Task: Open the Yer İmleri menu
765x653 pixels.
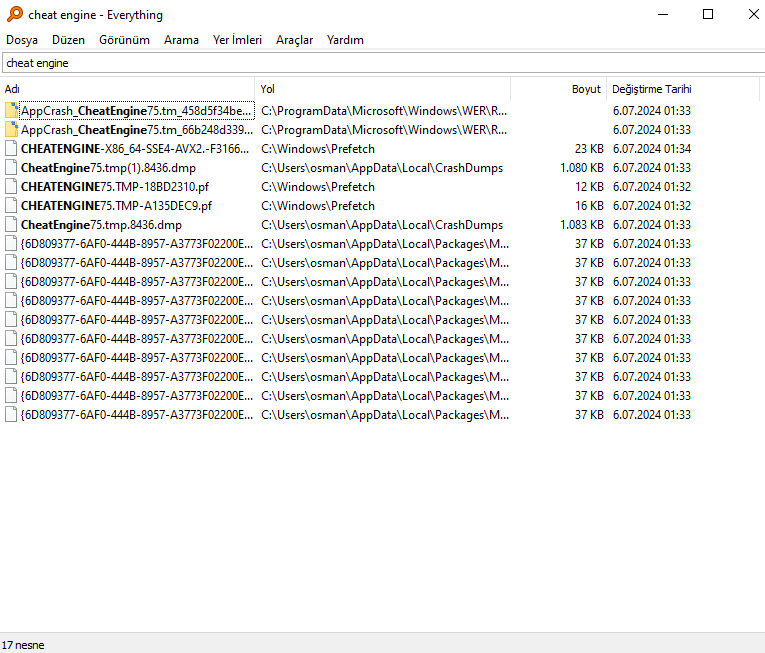Action: [237, 40]
